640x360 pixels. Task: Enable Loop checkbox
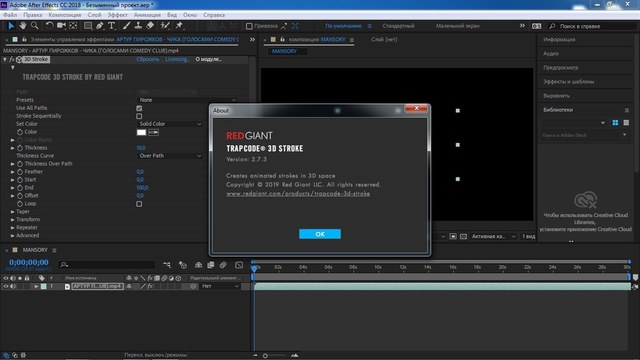pos(139,204)
